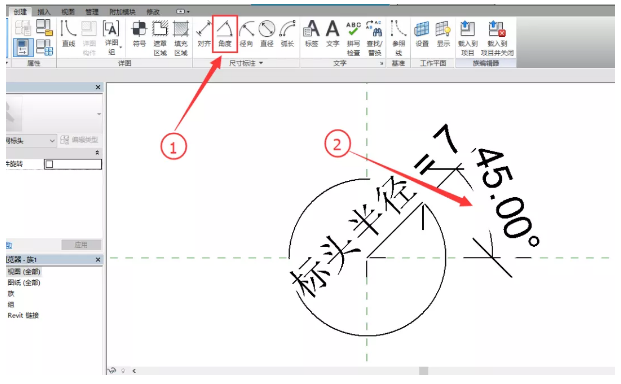Pick the 径向 radial dimension tool
The image size is (621, 384).
click(x=246, y=34)
